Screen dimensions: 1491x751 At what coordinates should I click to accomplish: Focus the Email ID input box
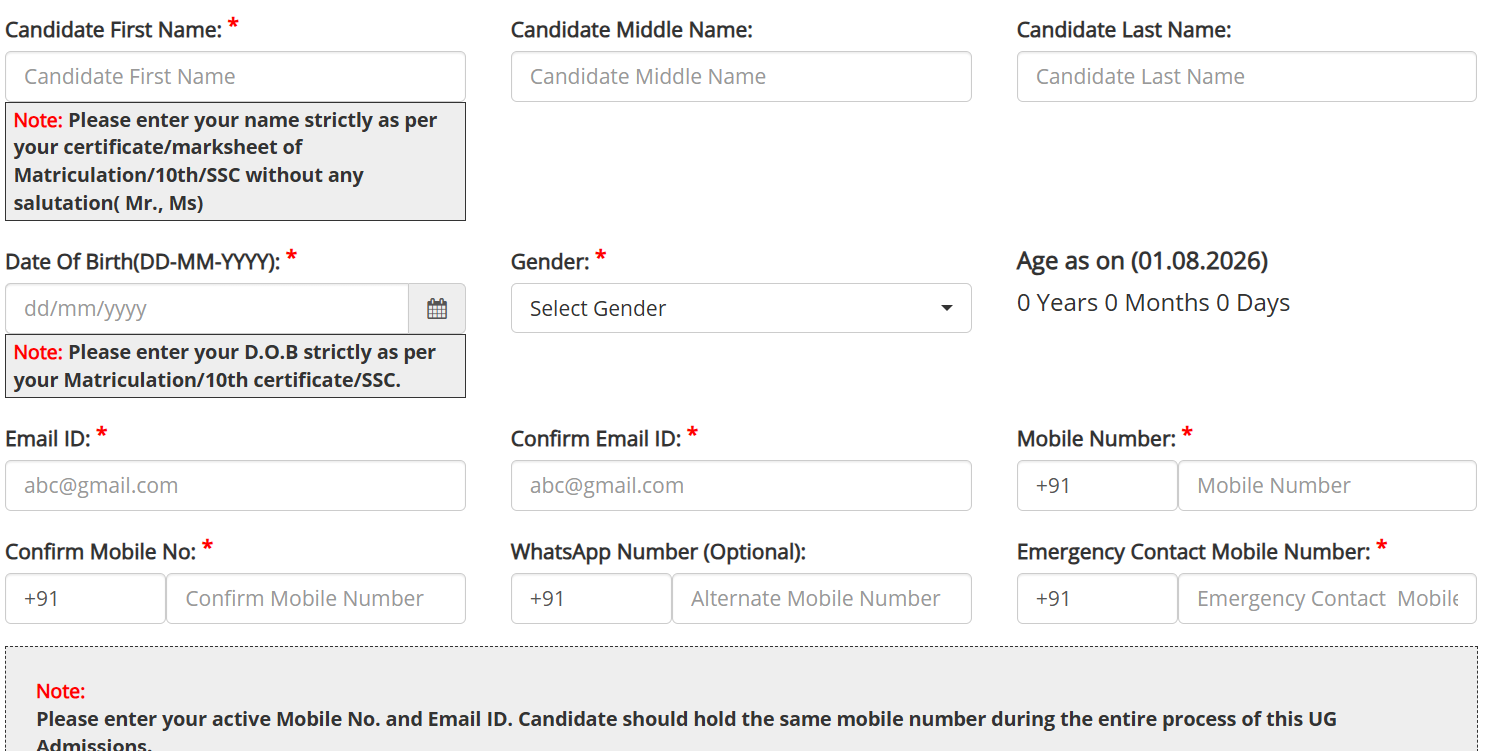click(x=235, y=486)
